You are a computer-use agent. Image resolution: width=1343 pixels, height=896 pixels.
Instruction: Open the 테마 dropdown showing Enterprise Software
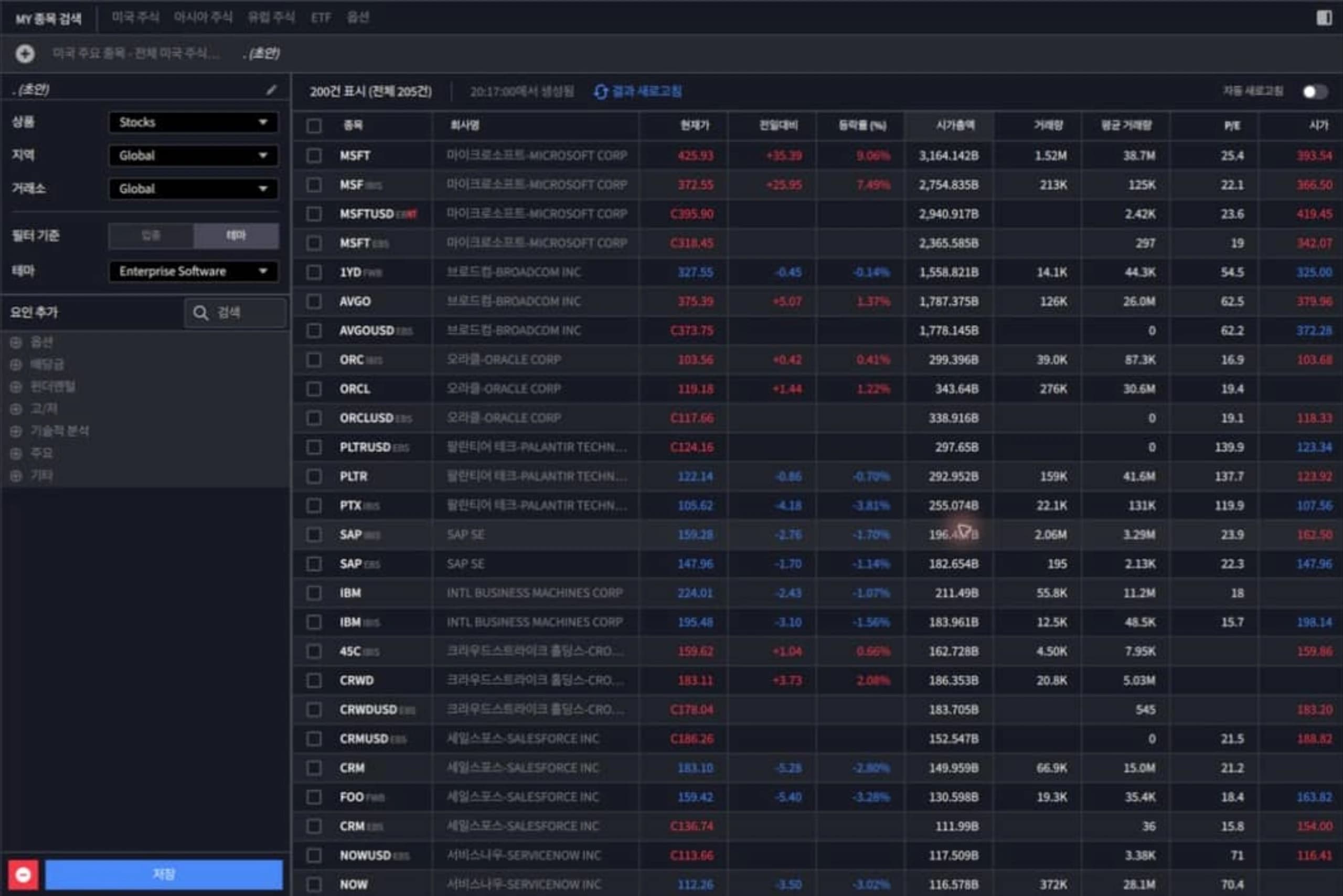pos(193,271)
